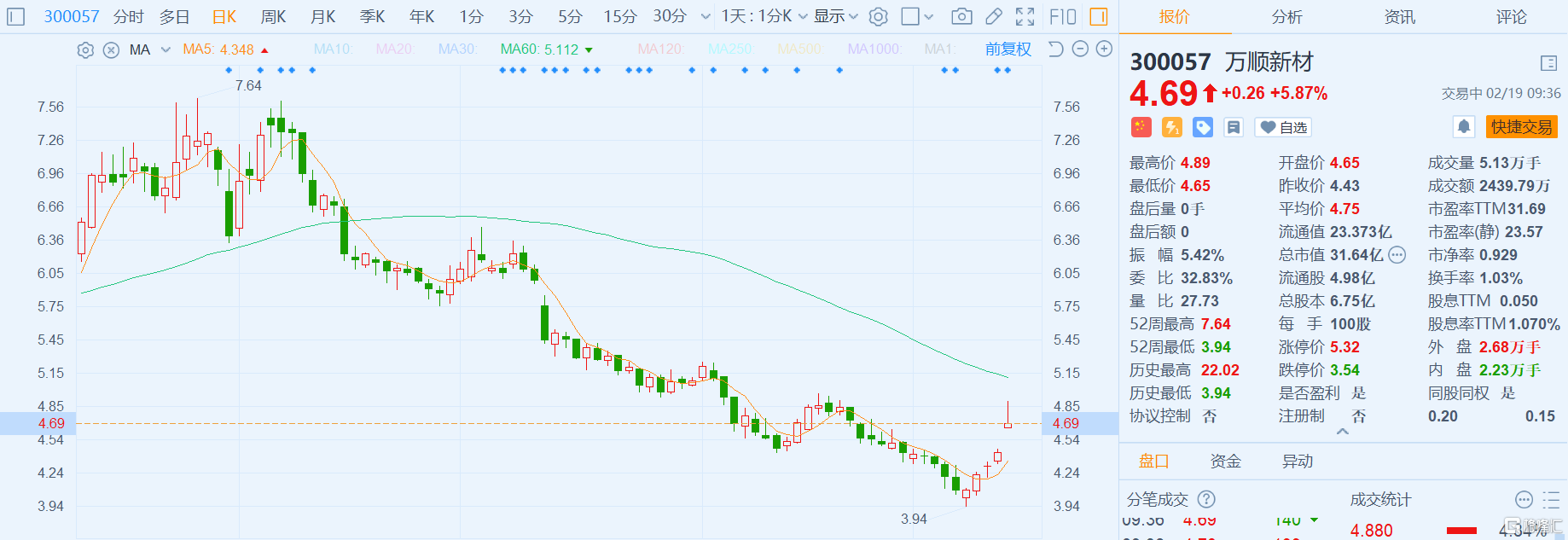Expand the minute interval dropdown after 30分
Screen dimensions: 1568x540
click(x=706, y=16)
